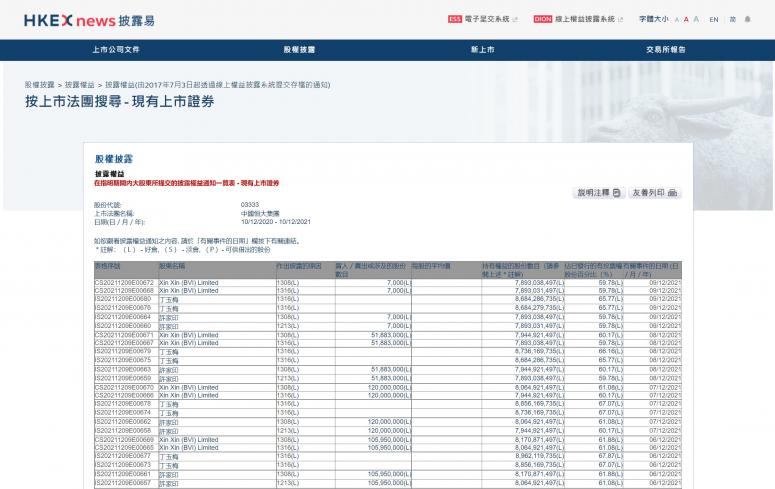The image size is (775, 489).
Task: Open form IS20211209E00664
Action: point(123,317)
